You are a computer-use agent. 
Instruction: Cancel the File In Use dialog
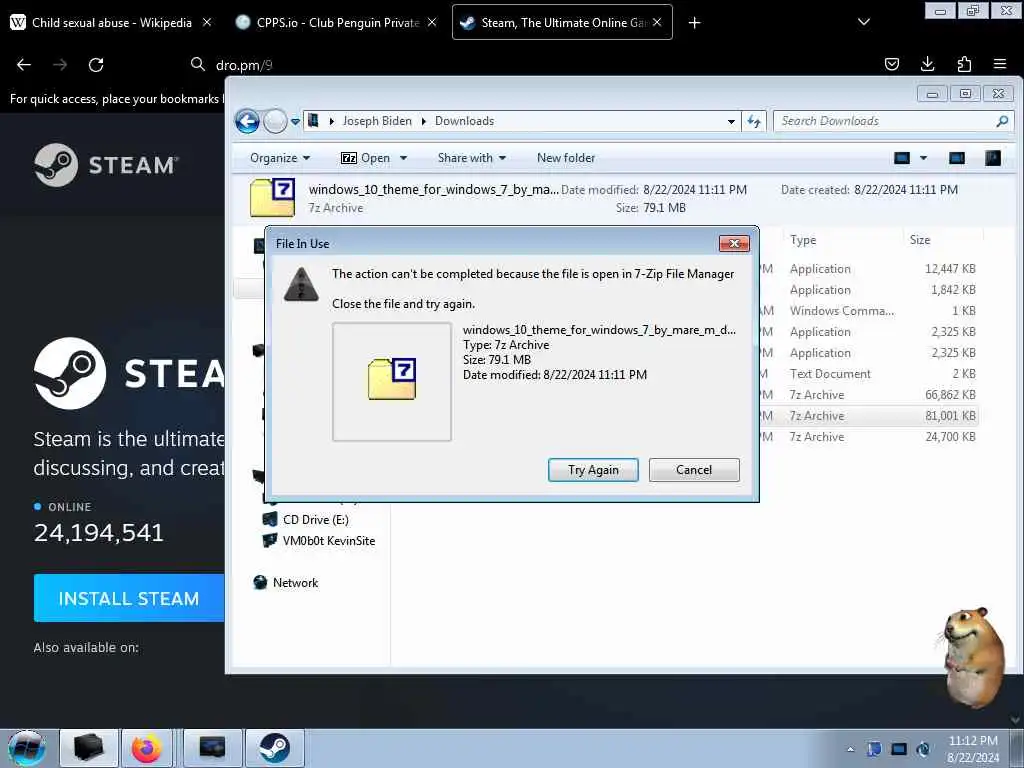click(694, 470)
